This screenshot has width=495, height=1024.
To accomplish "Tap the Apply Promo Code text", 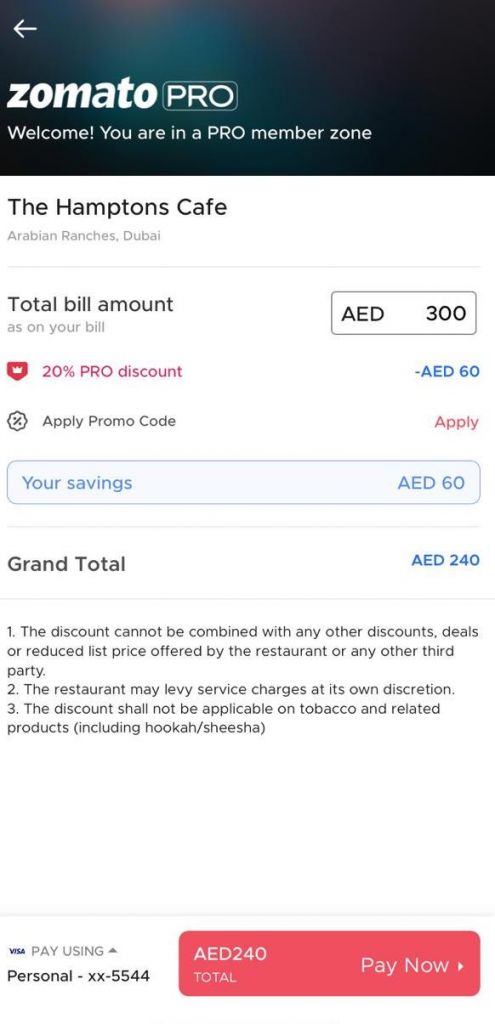I will tap(109, 421).
